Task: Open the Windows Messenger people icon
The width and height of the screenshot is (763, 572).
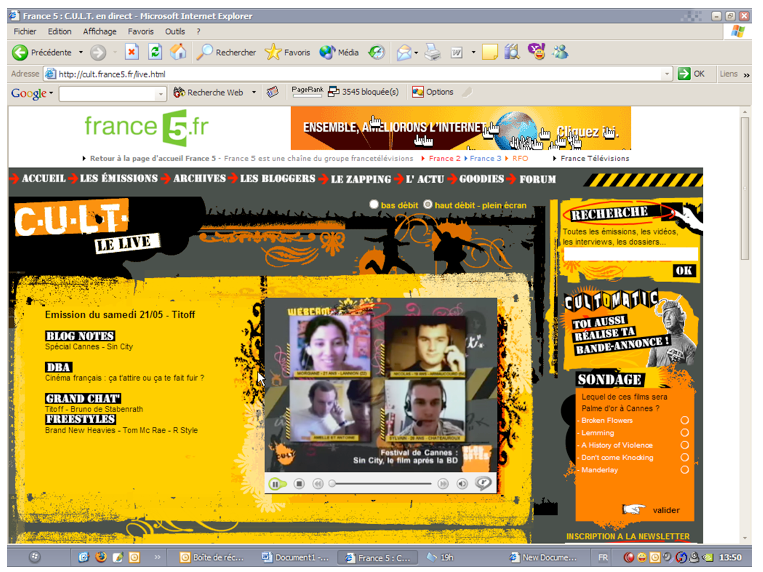Action: click(560, 52)
